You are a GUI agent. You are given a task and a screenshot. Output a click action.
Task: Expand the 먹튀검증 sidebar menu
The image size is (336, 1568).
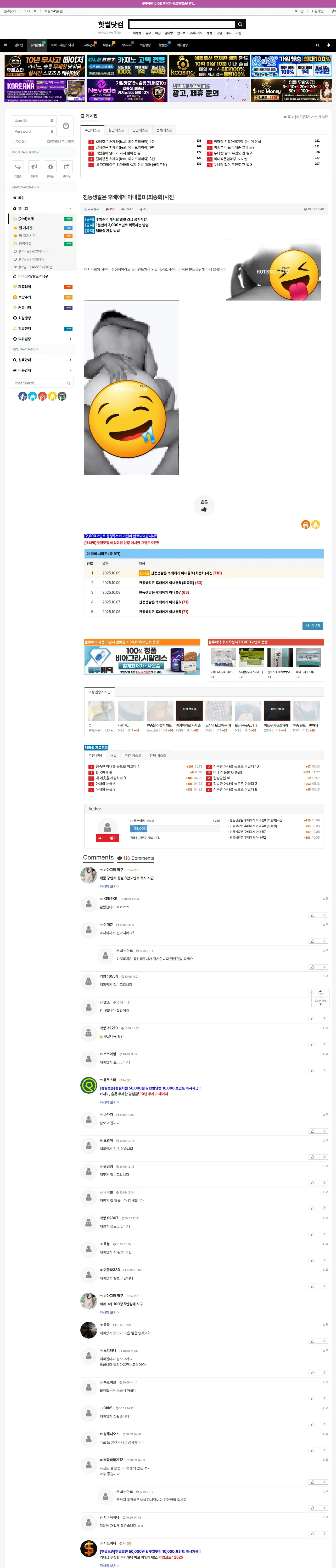(43, 339)
